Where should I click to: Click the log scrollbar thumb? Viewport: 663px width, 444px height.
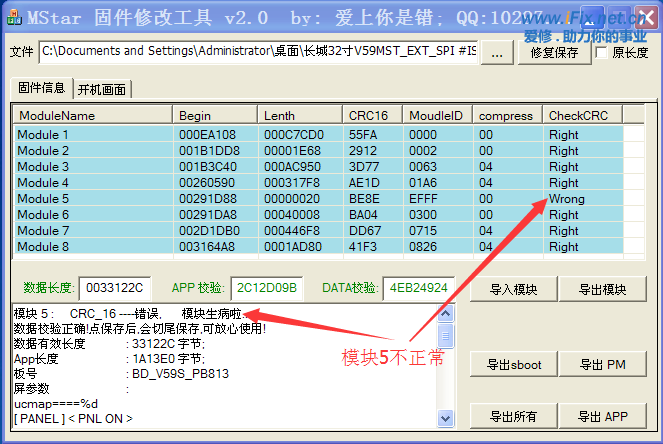[445, 336]
